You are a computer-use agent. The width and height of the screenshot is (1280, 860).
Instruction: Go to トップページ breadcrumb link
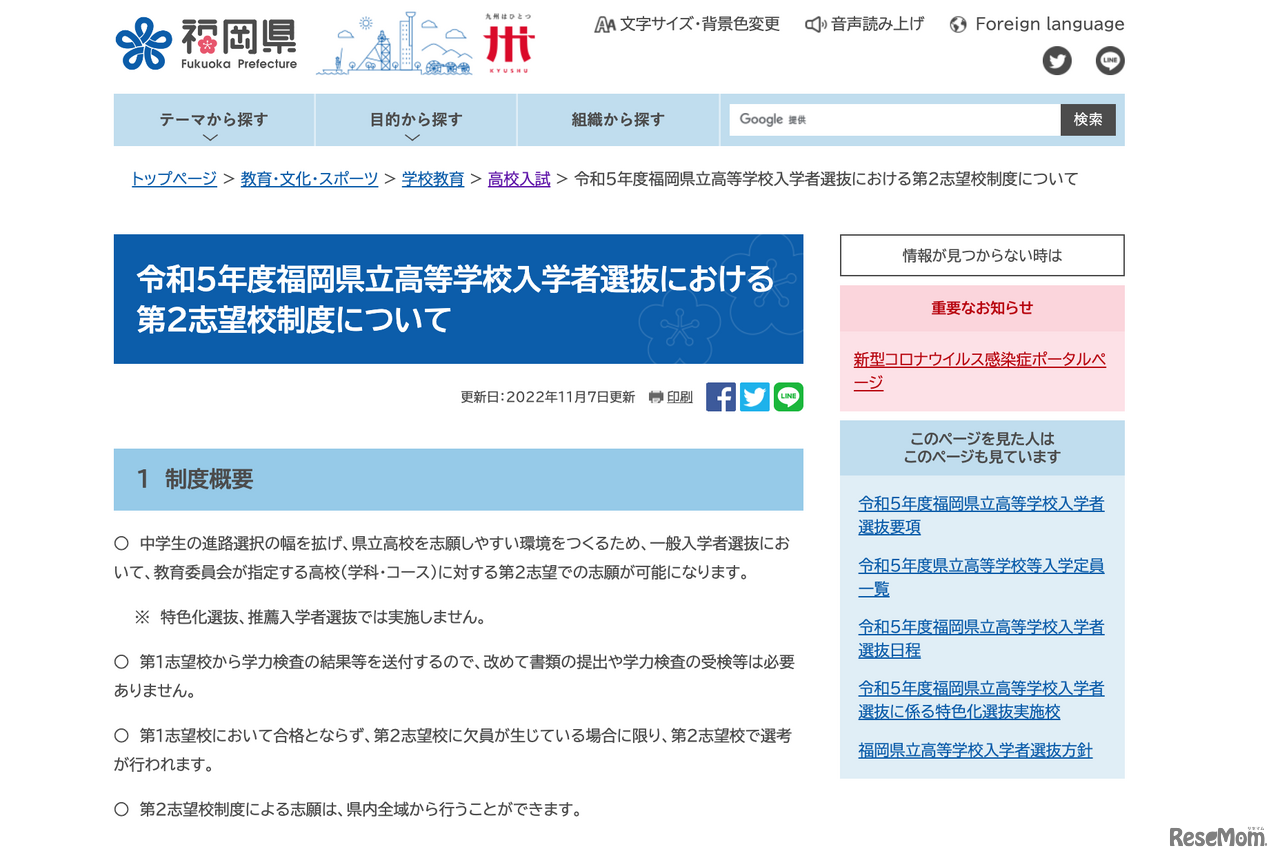pos(174,179)
